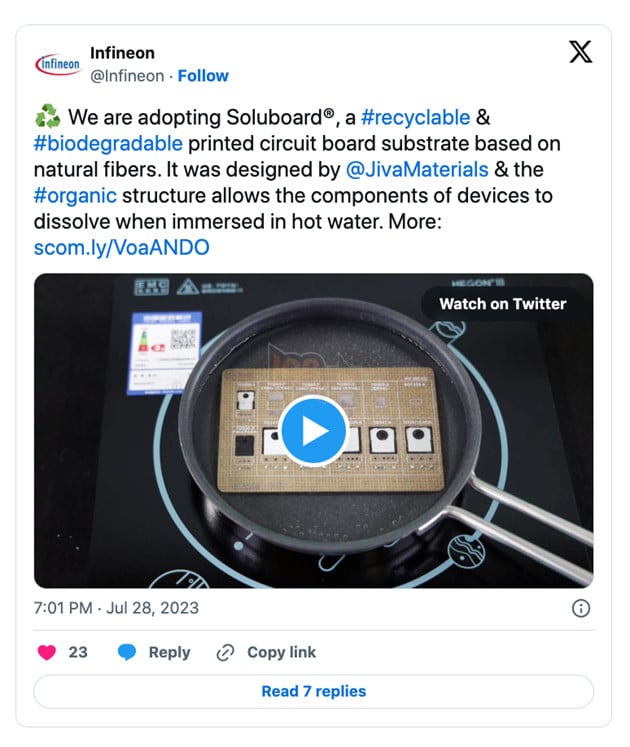This screenshot has height=747, width=630.
Task: Click the reply speech bubble icon
Action: click(127, 652)
